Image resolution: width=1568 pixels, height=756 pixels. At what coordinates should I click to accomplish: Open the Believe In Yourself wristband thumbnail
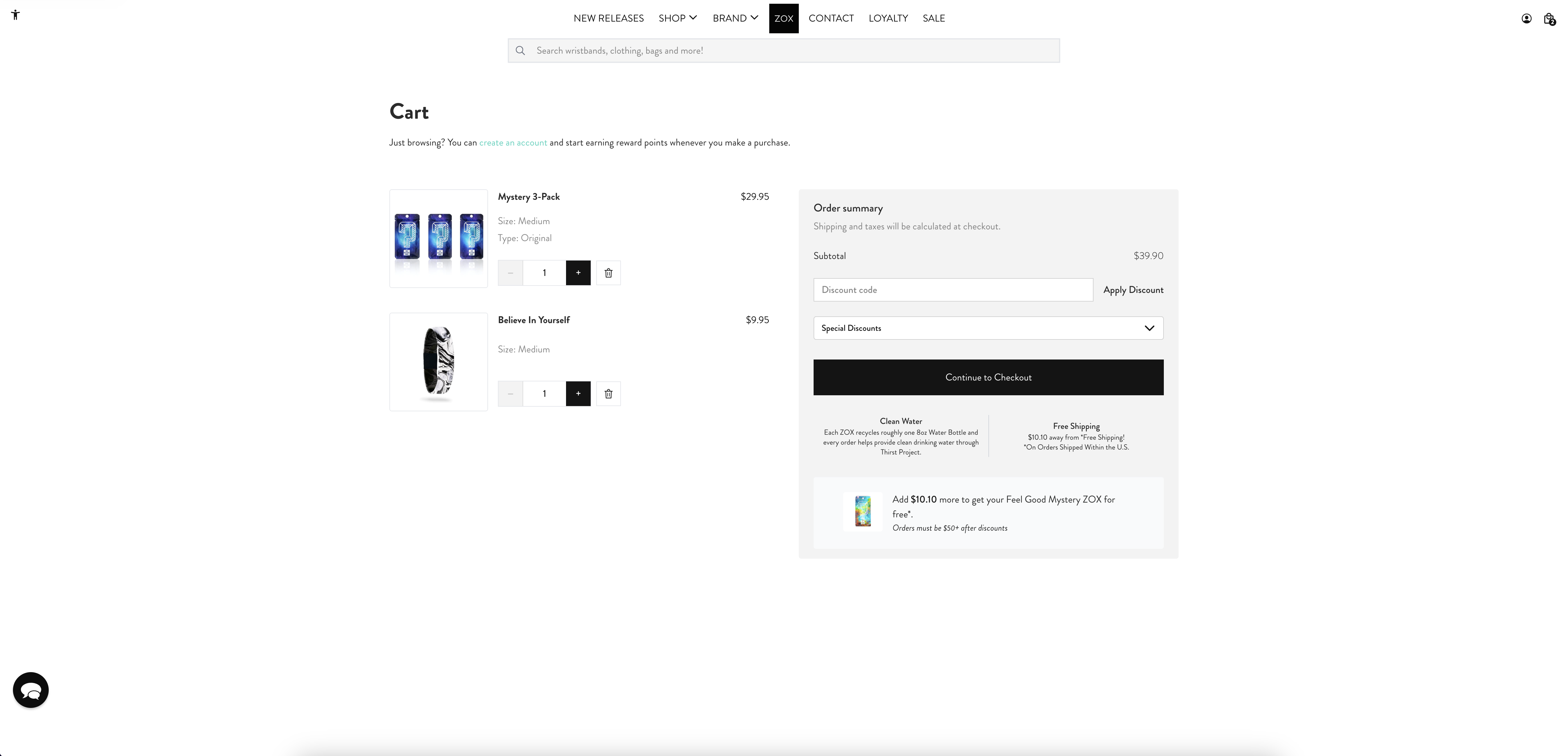[438, 362]
